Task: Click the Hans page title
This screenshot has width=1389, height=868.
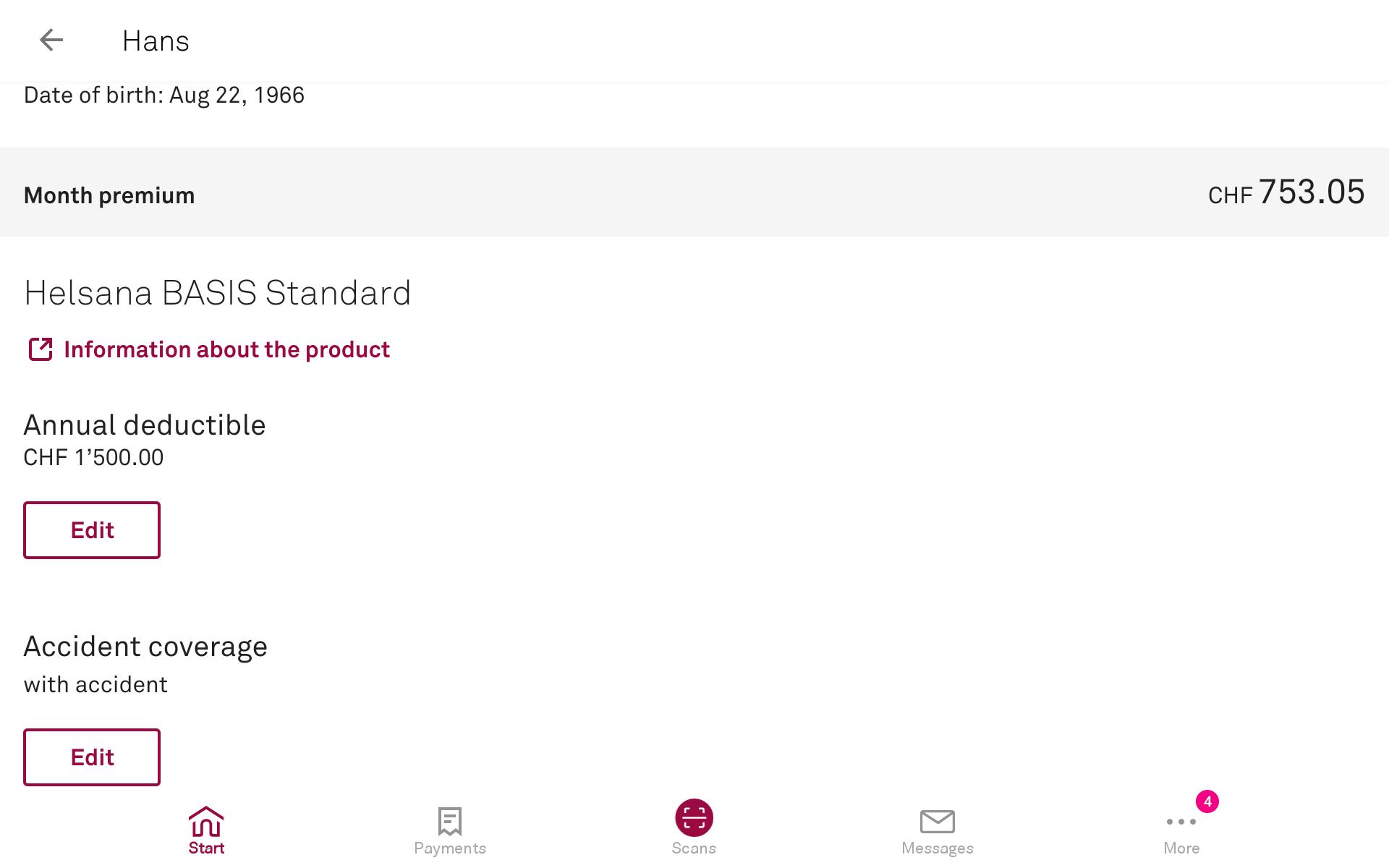Action: tap(156, 41)
